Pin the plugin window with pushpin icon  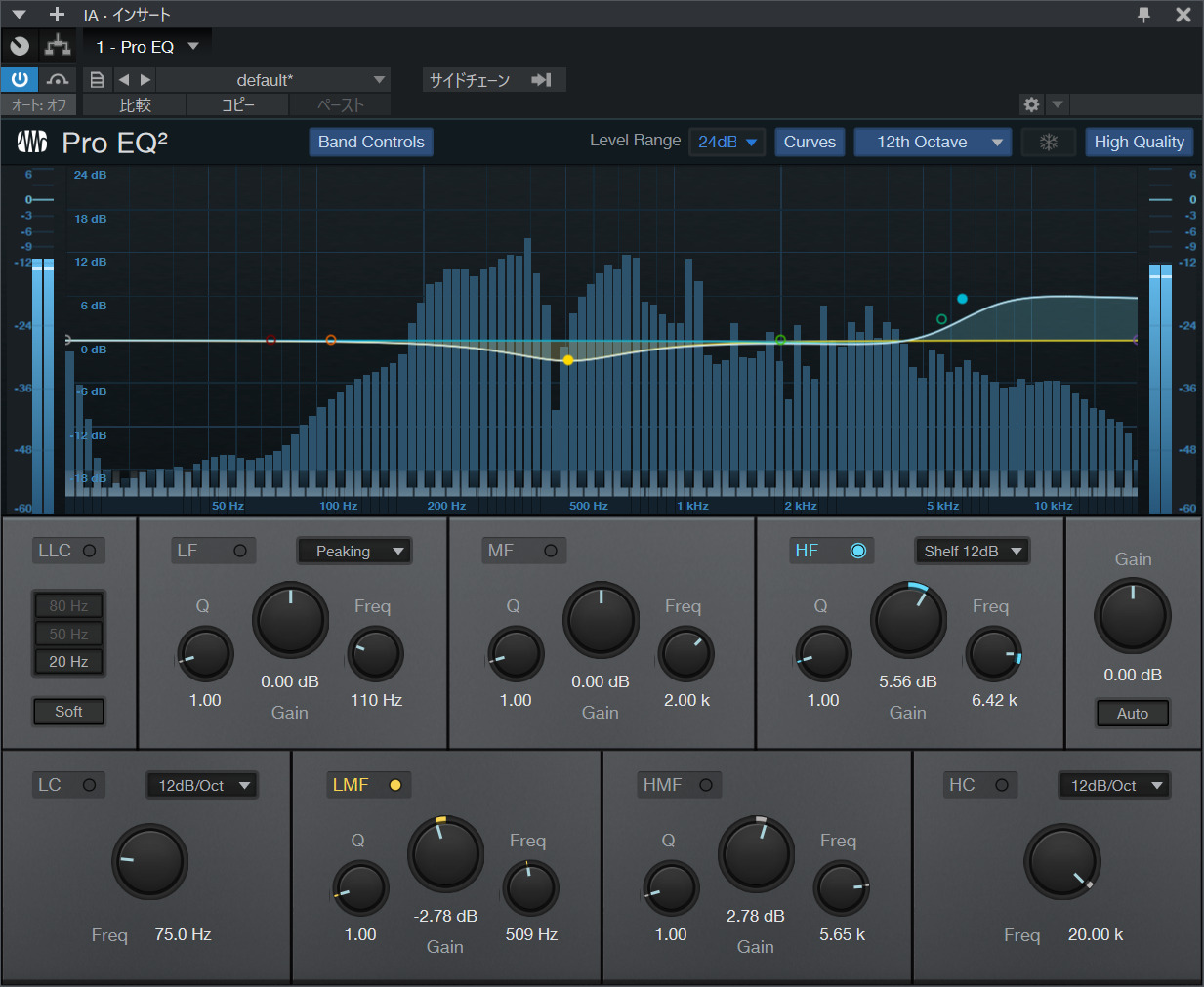click(1143, 15)
